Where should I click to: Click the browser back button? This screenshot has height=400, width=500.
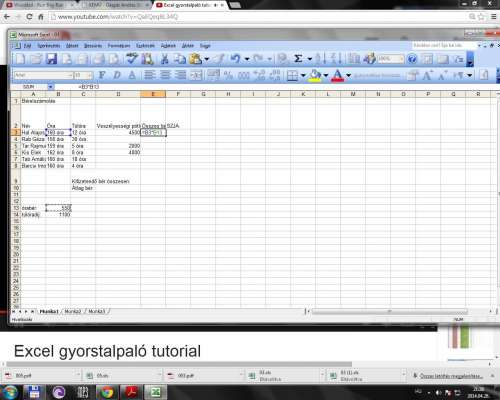[7, 17]
